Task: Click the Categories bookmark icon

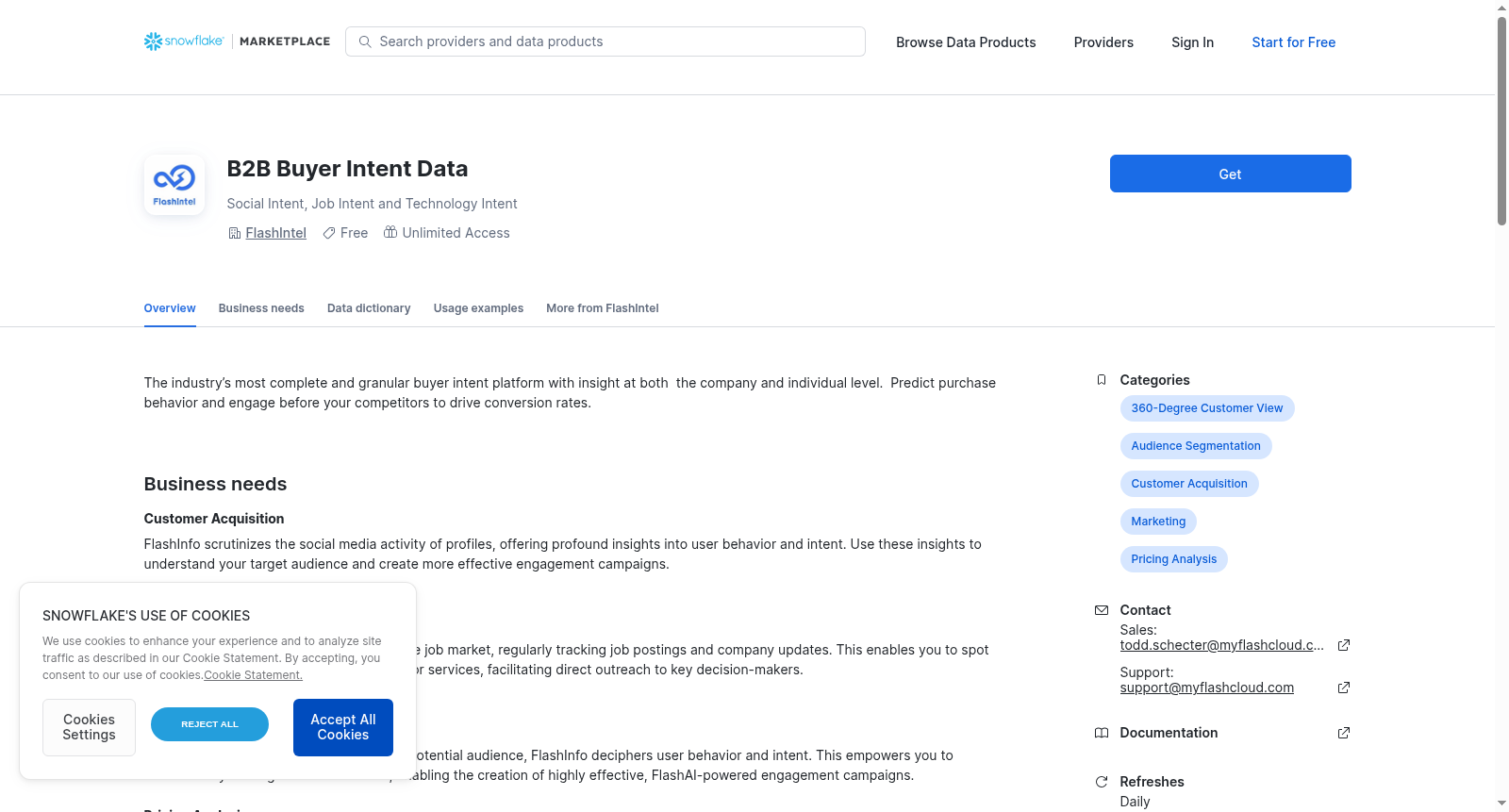Action: coord(1102,380)
